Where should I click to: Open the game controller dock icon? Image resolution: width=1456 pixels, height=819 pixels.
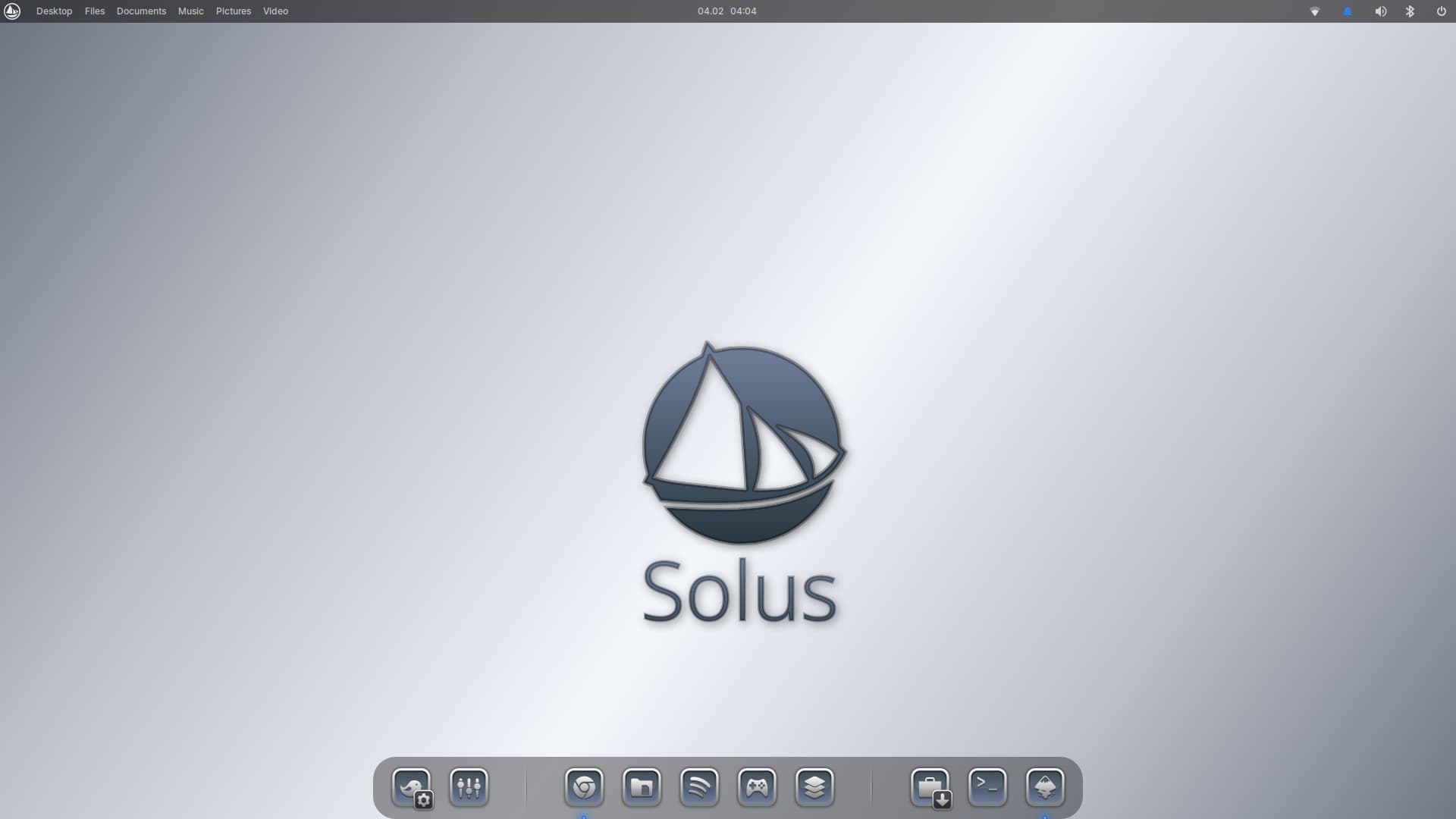tap(757, 787)
